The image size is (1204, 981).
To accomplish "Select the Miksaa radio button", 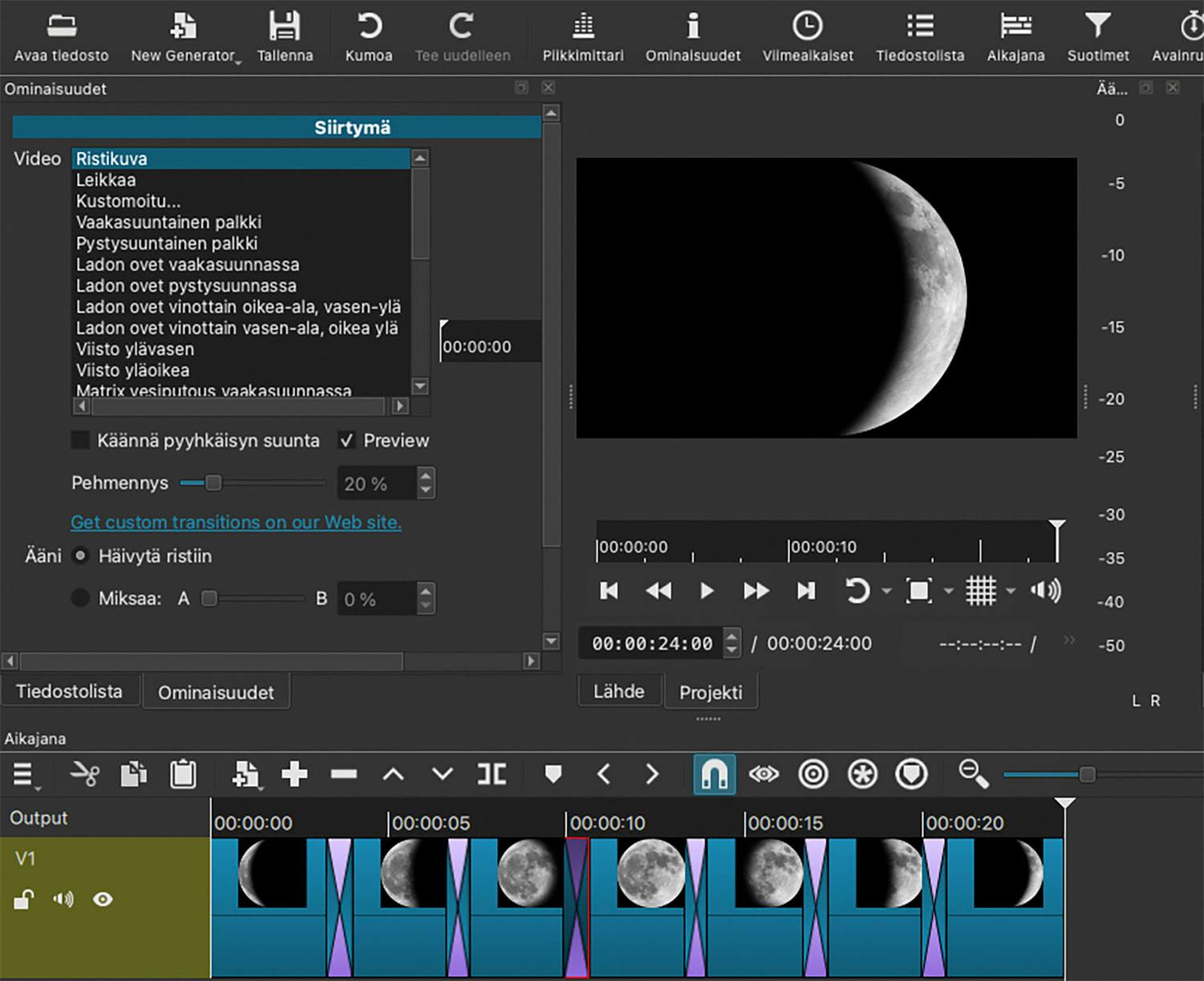I will click(x=80, y=599).
